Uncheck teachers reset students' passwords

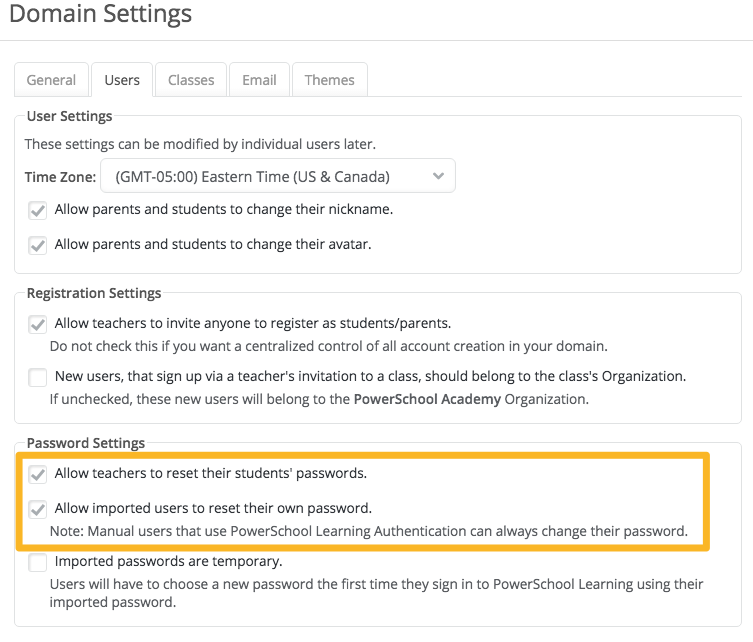pos(38,474)
